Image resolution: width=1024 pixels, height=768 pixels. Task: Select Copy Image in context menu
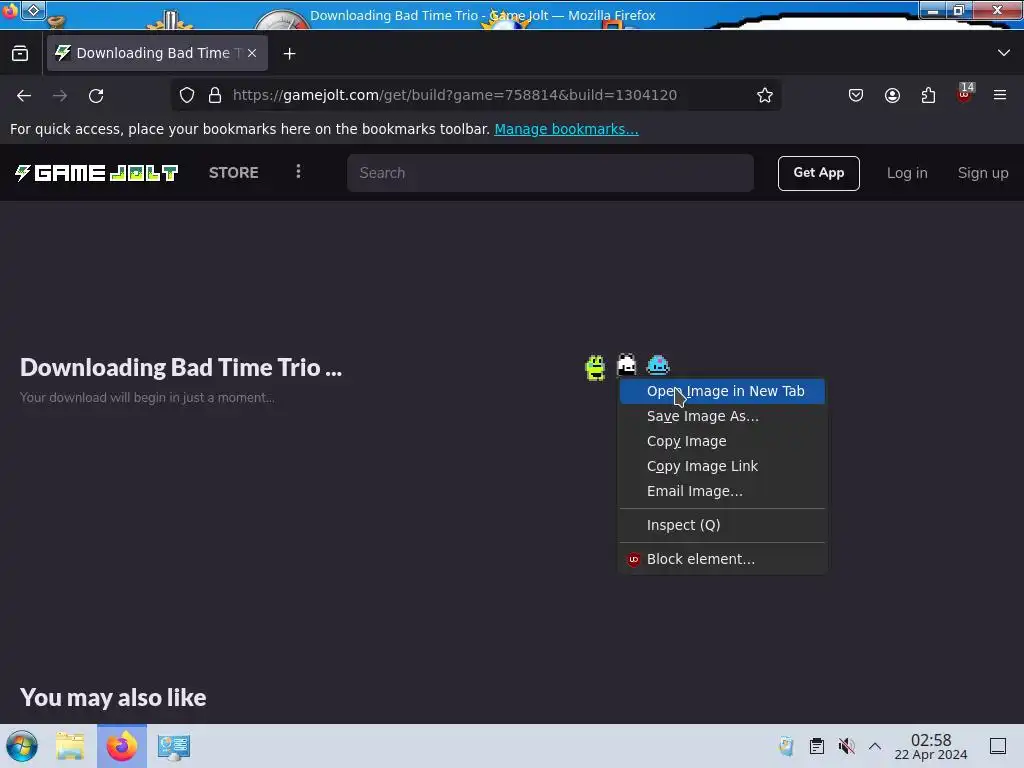click(722, 441)
